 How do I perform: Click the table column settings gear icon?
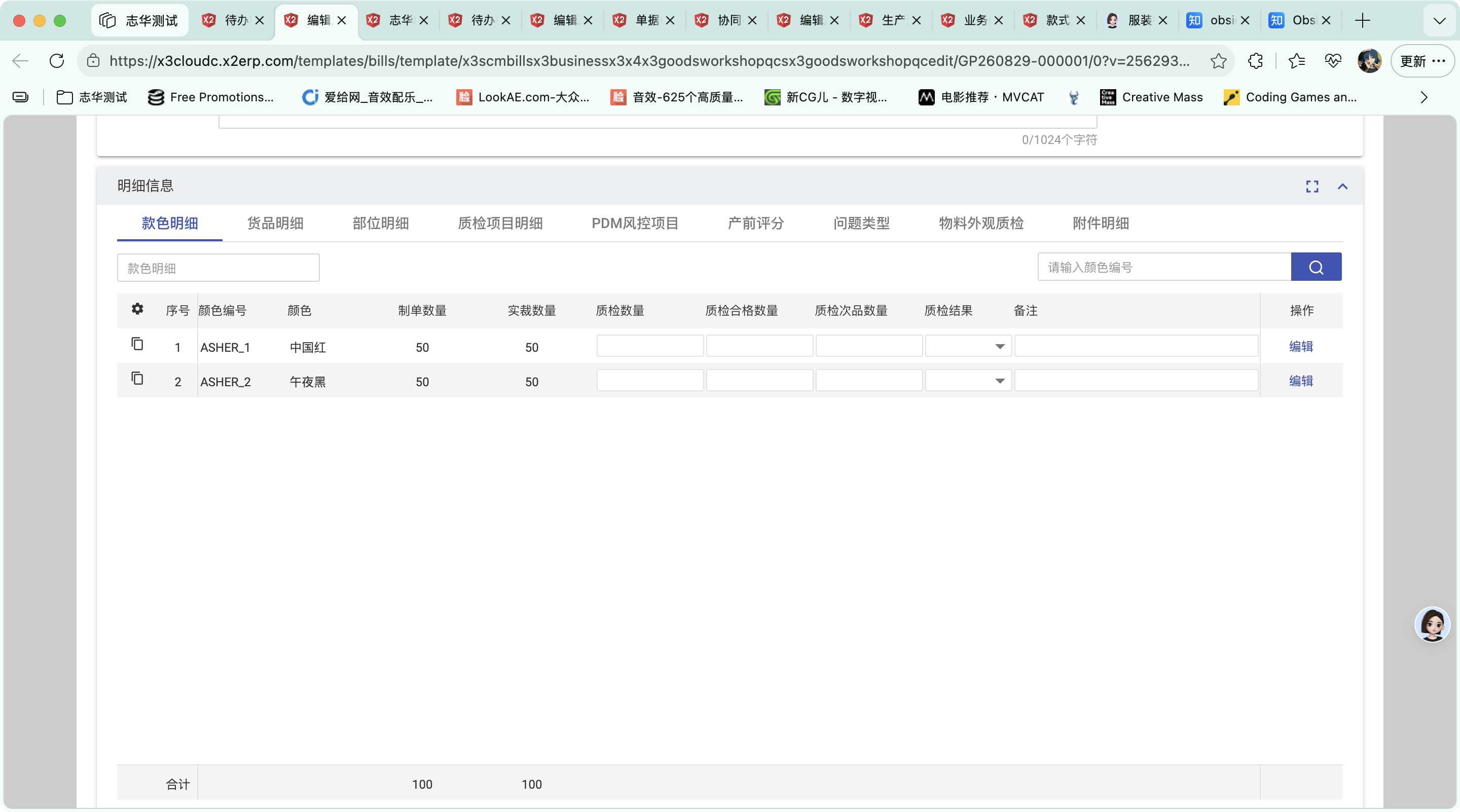(x=137, y=309)
